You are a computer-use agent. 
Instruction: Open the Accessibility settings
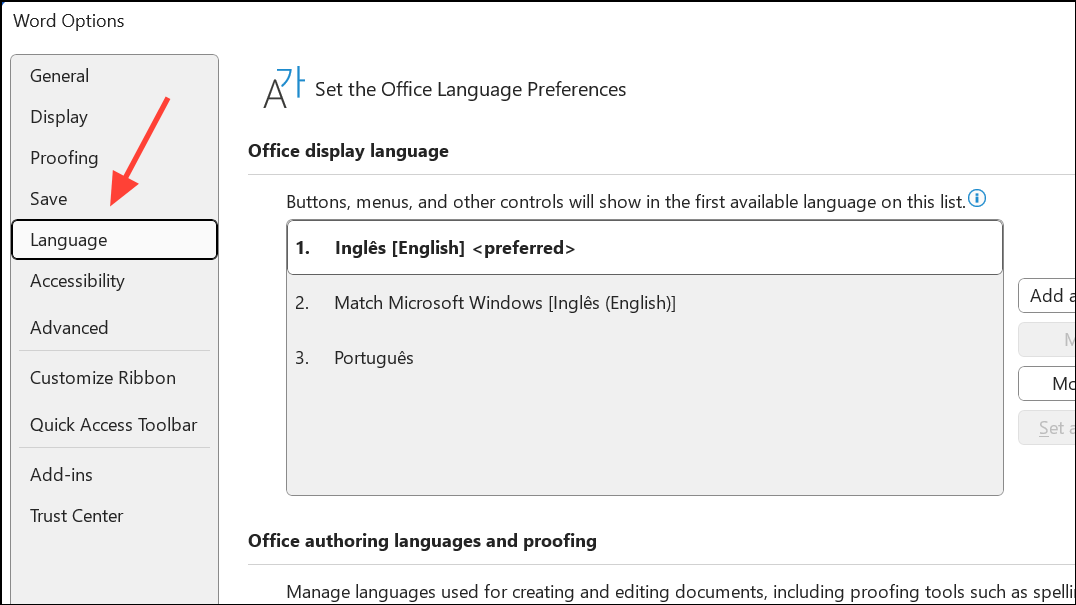click(x=77, y=281)
